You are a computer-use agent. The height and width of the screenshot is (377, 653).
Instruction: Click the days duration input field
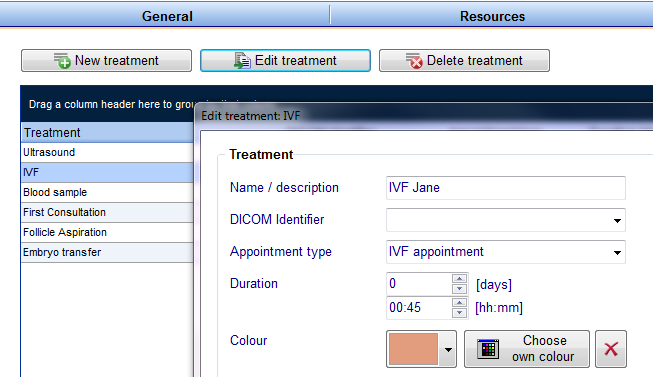(x=419, y=284)
